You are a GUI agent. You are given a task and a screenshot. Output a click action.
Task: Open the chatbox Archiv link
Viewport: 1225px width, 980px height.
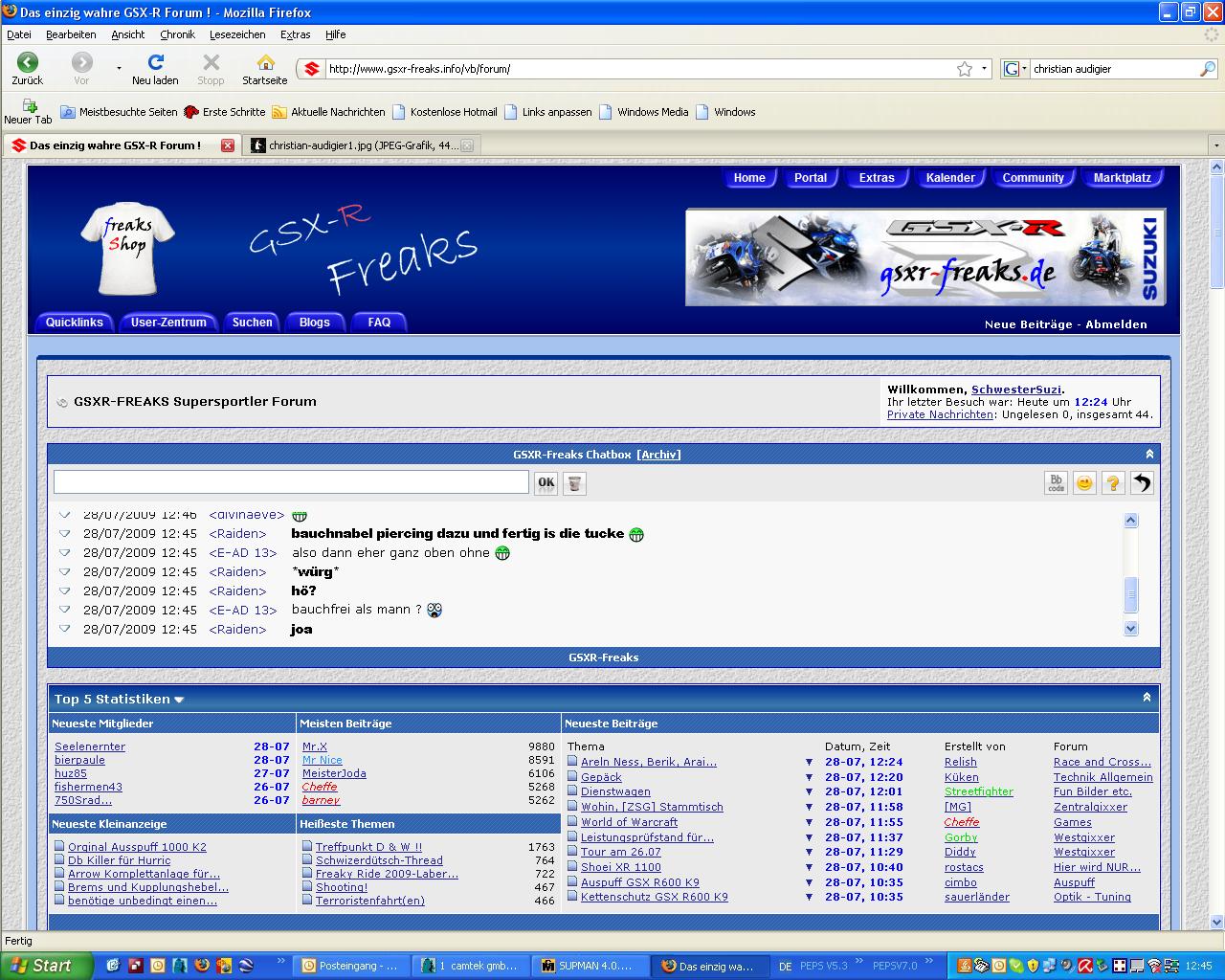tap(659, 455)
